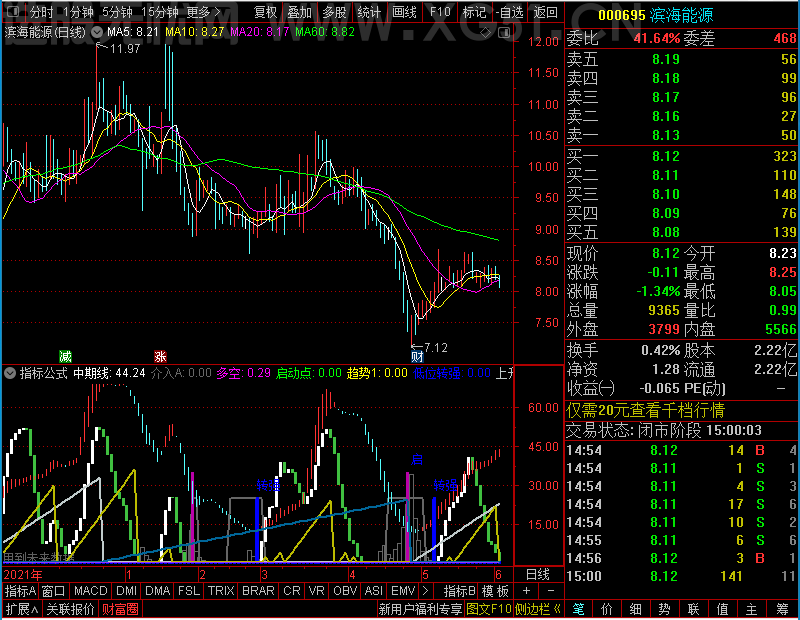This screenshot has height=620, width=800.
Task: Collapse the 侧边栏 sidebar
Action: (538, 609)
